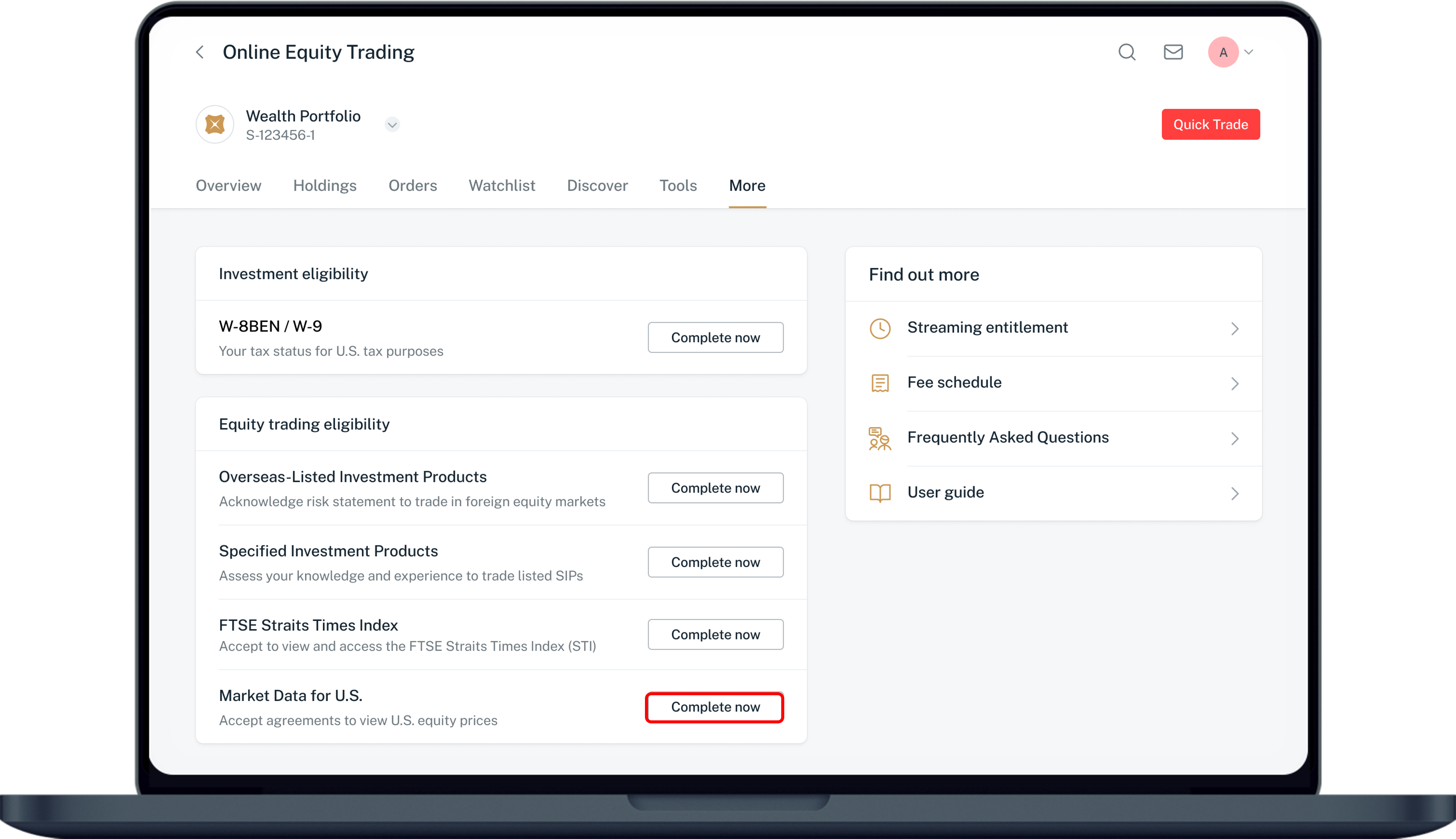Click the Fee schedule receipt icon

pyautogui.click(x=879, y=383)
